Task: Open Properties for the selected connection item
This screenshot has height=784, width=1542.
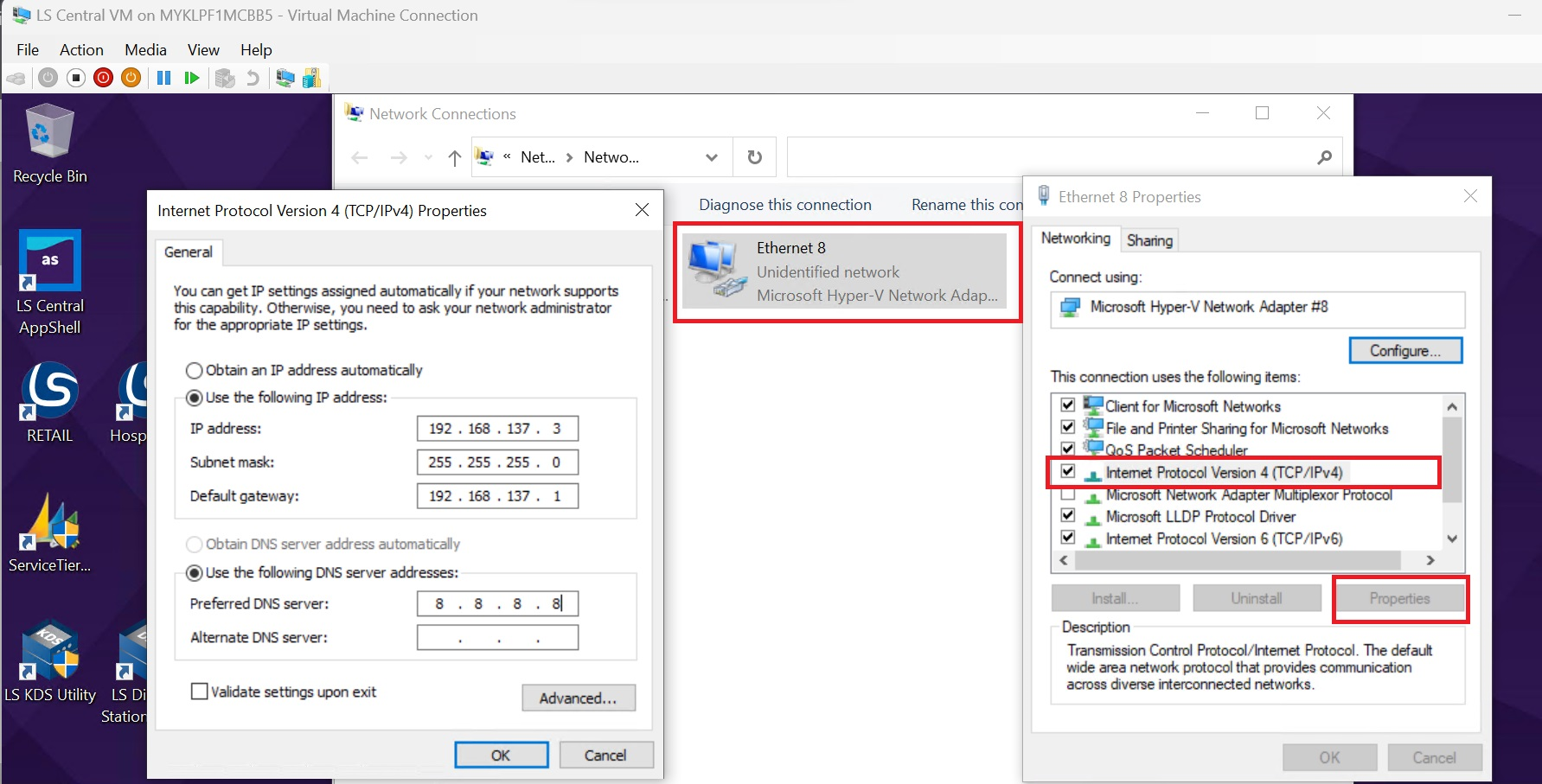Action: pos(1399,598)
